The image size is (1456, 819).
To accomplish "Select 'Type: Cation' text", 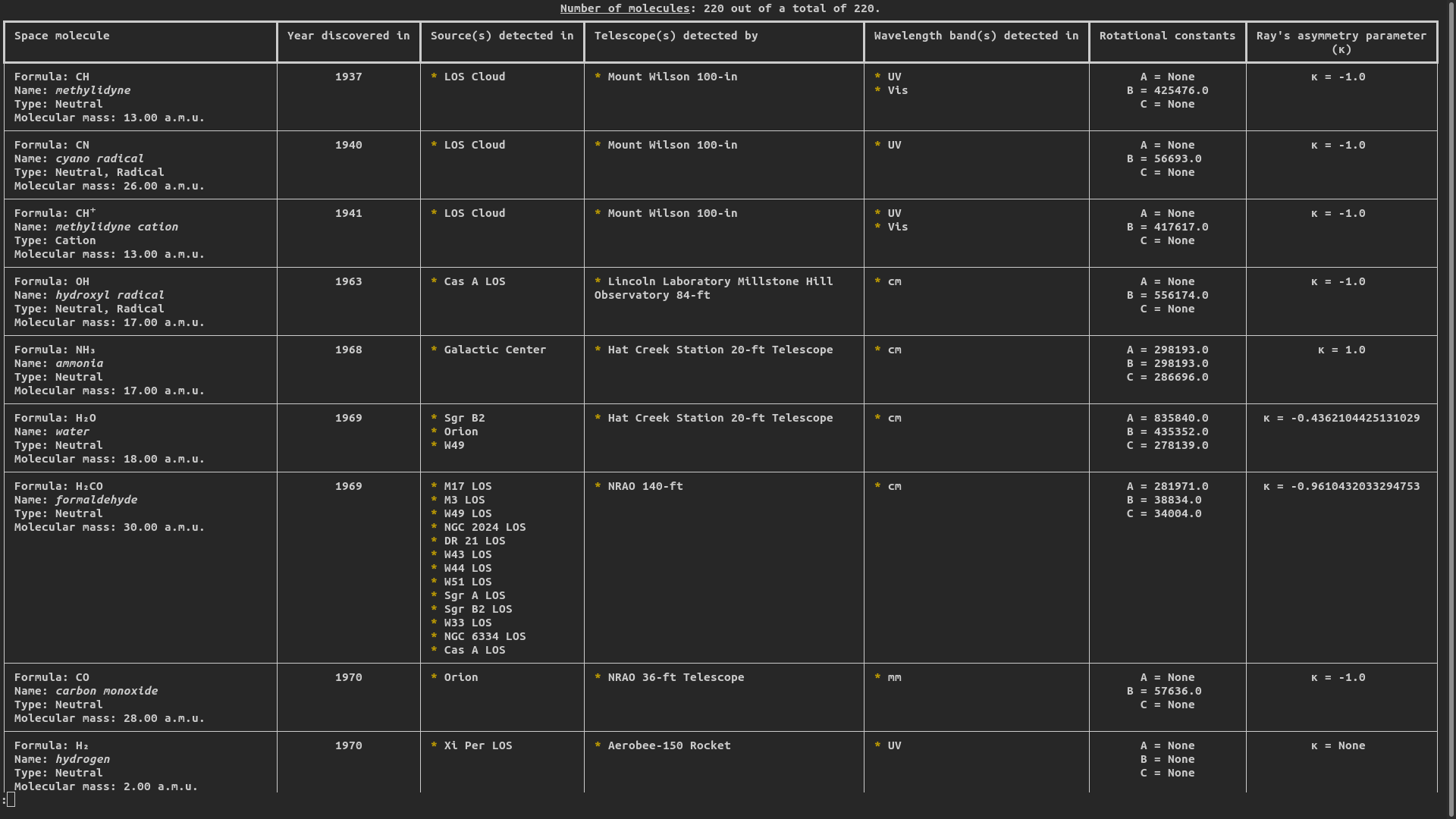I will pyautogui.click(x=55, y=240).
